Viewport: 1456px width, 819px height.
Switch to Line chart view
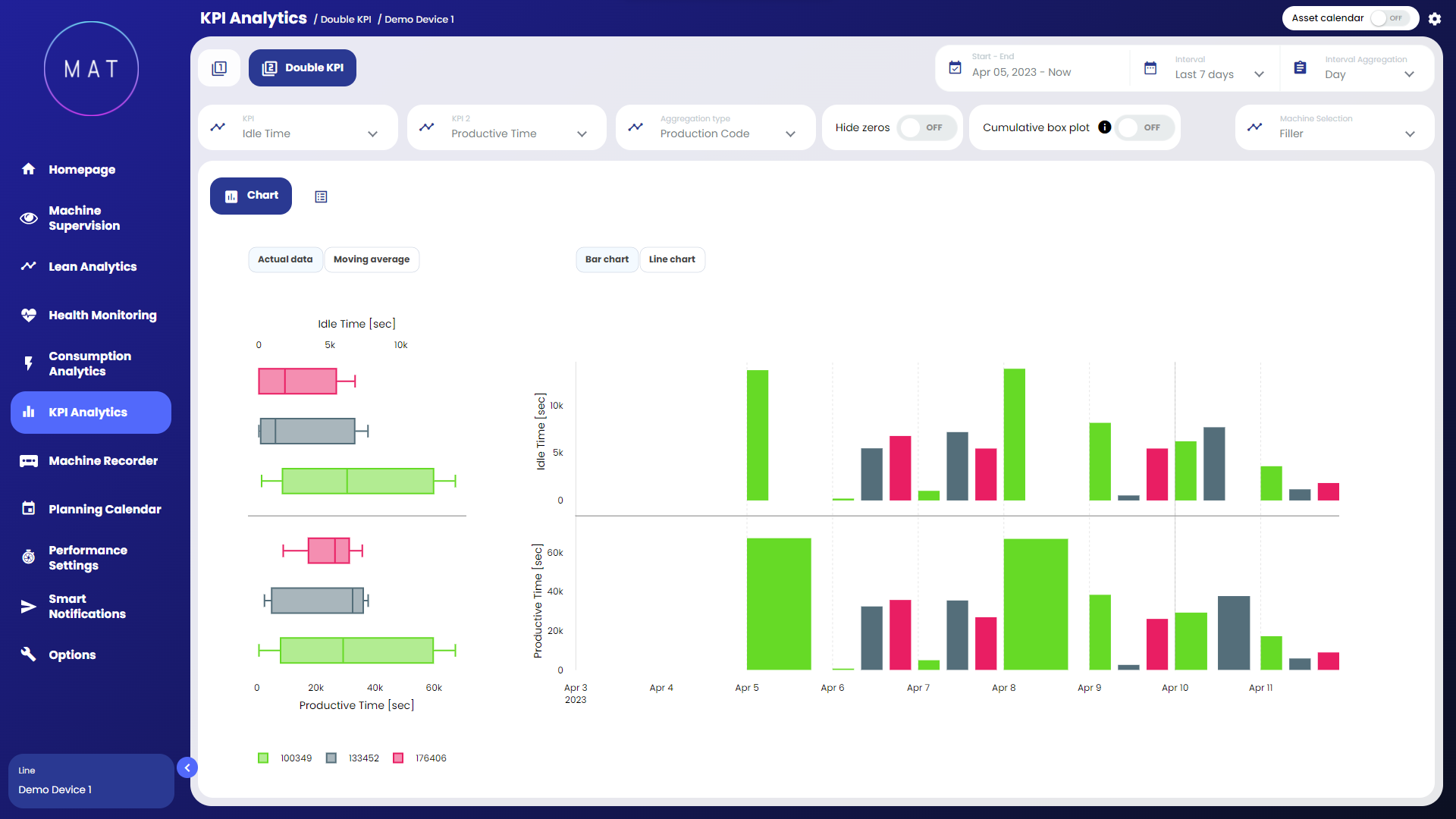672,259
